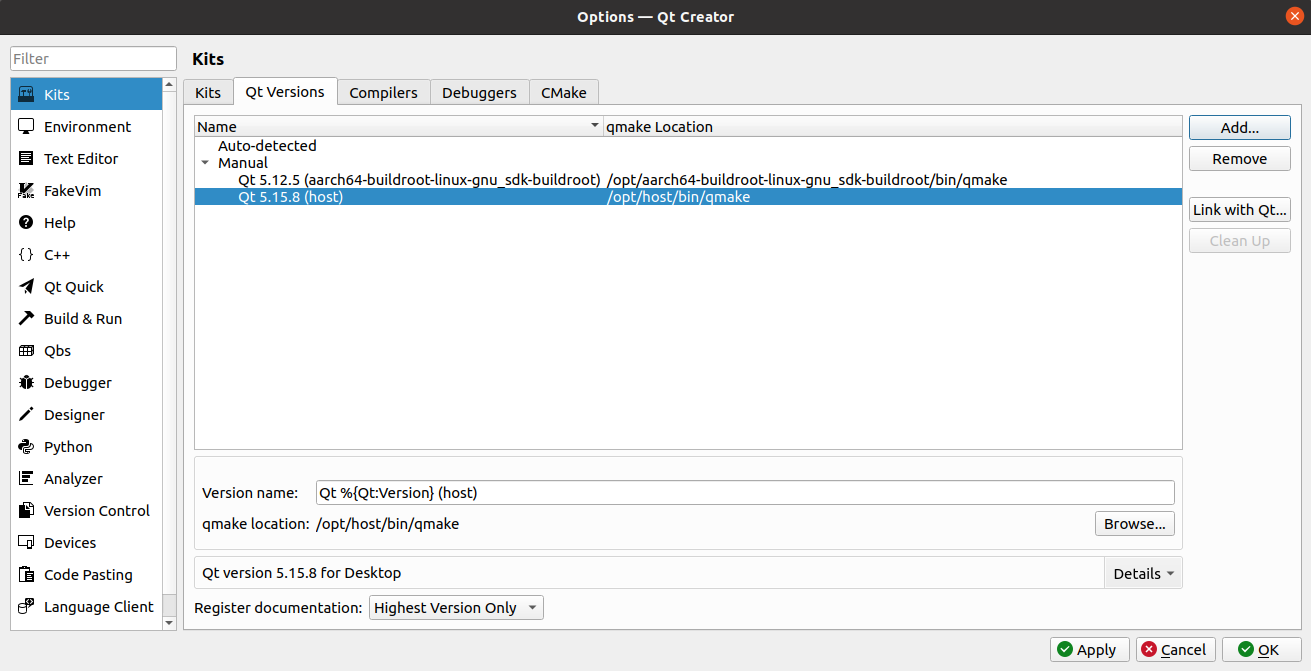Open the Code Pasting icon
This screenshot has width=1311, height=671.
(x=27, y=574)
